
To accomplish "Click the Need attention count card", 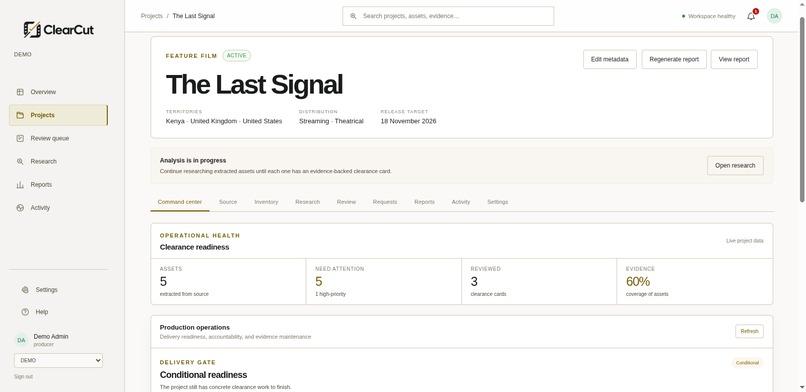I will coord(383,282).
